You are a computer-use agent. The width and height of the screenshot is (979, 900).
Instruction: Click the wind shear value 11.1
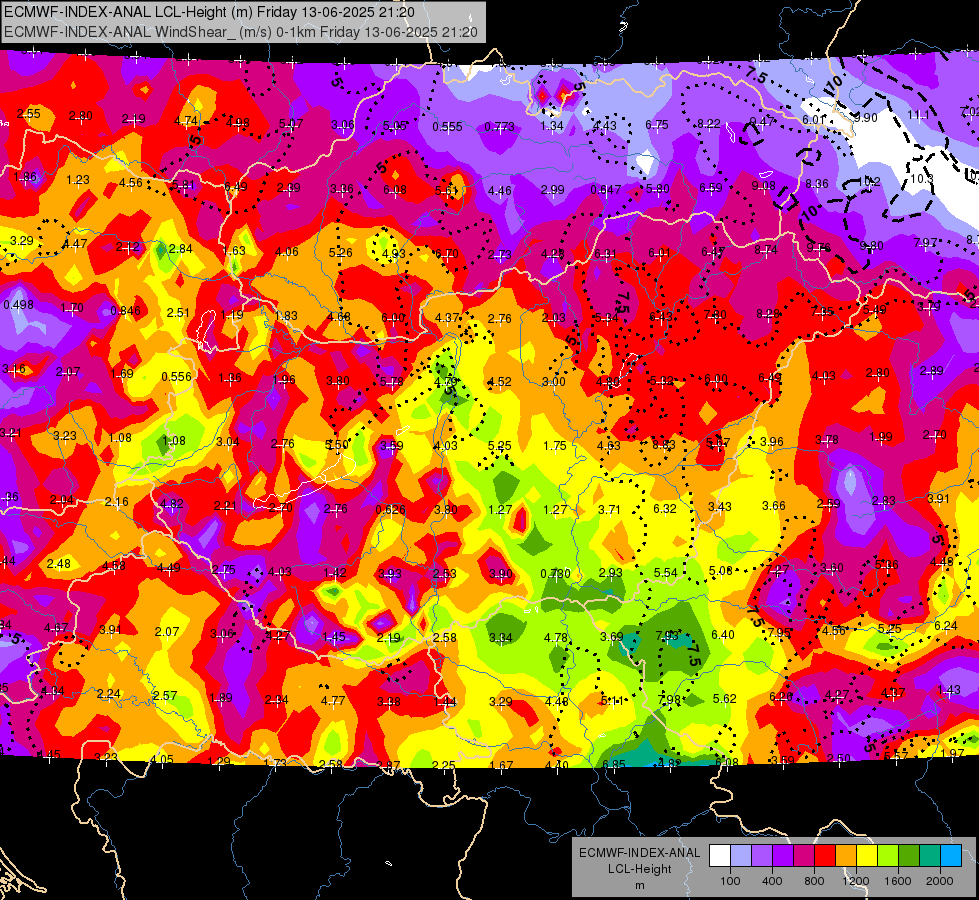918,115
